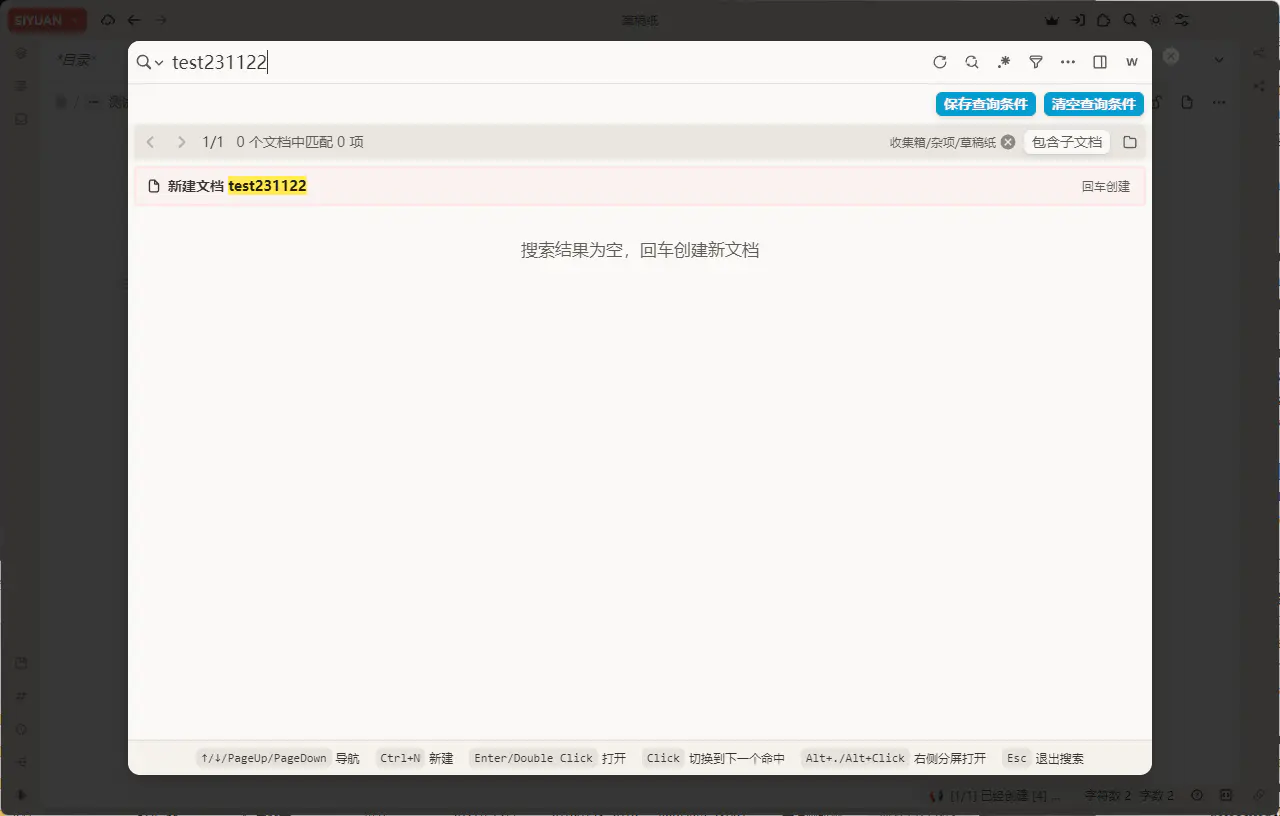This screenshot has width=1280, height=816.
Task: Click the 清空查询条件 button
Action: [1093, 104]
